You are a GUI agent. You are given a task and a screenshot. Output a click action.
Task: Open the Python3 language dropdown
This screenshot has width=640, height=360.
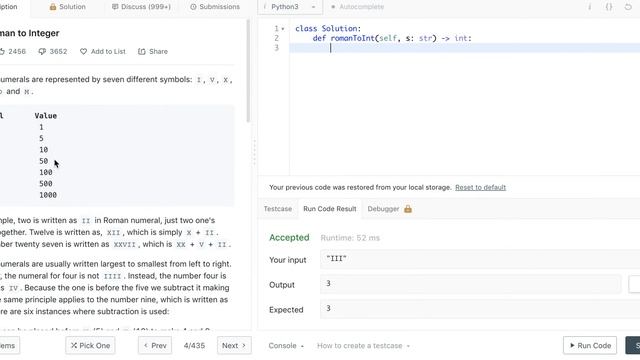(290, 7)
